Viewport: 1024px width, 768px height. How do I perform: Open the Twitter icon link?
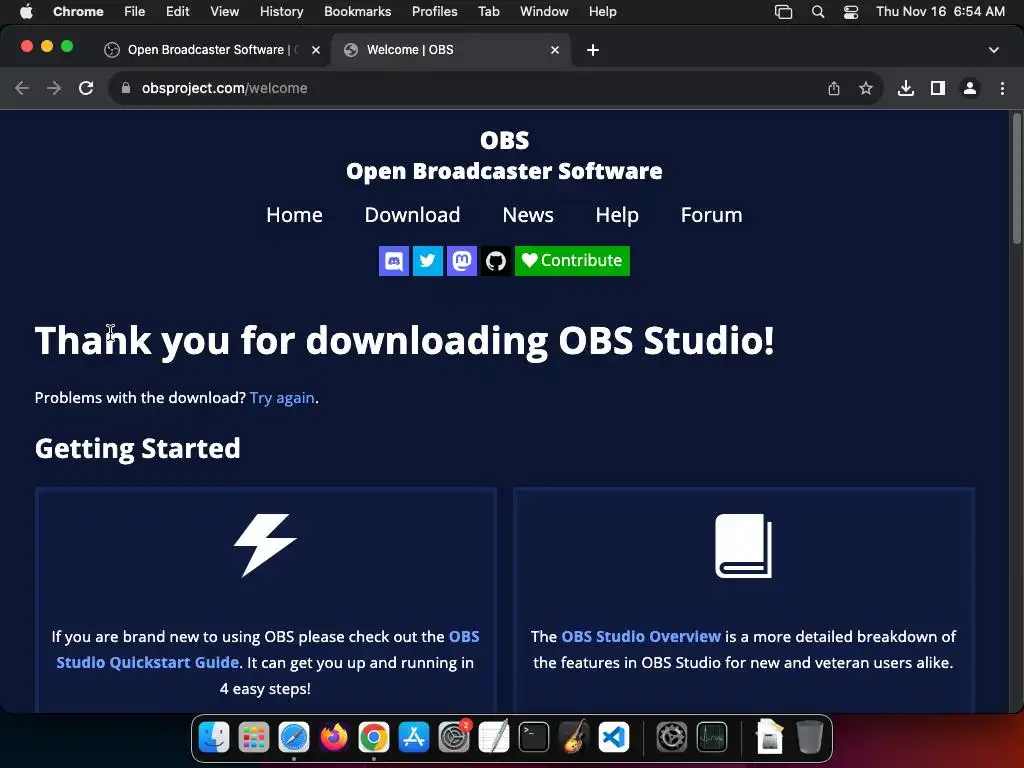tap(428, 261)
